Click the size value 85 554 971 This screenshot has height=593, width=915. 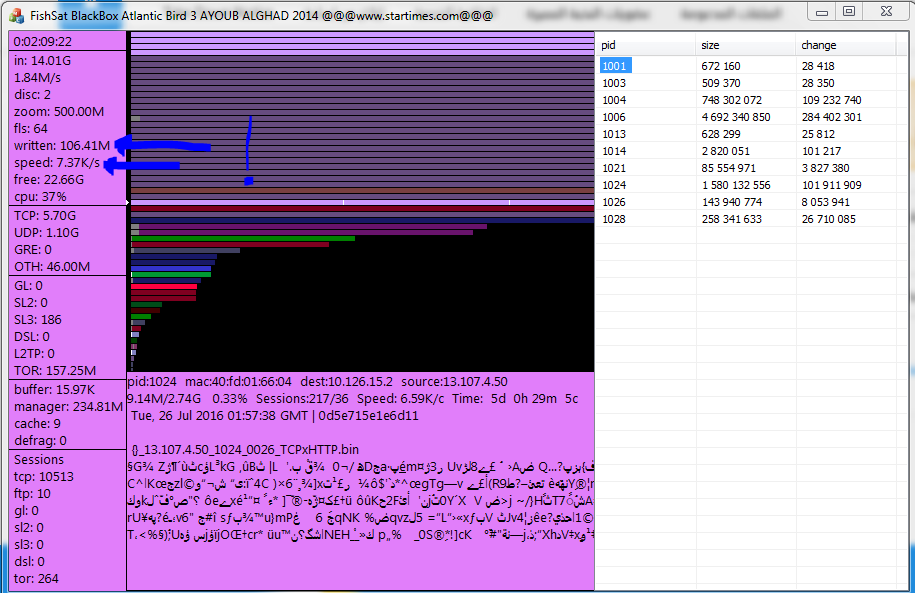pyautogui.click(x=734, y=168)
